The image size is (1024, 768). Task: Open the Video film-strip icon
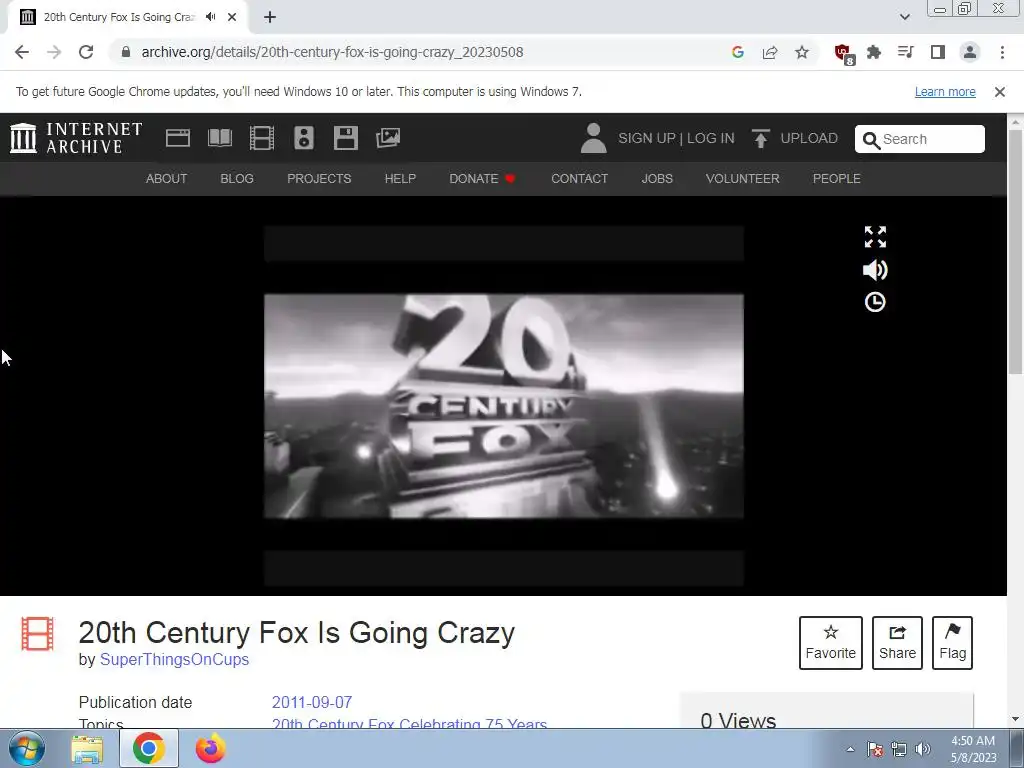[x=262, y=138]
